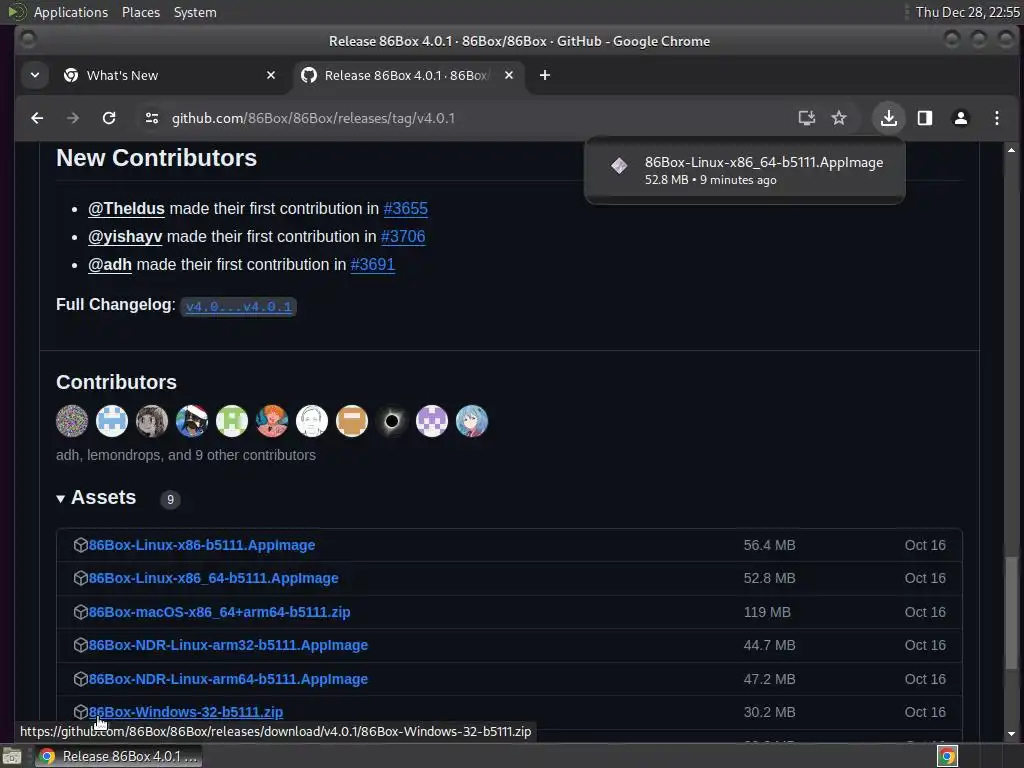The height and width of the screenshot is (768, 1024).
Task: Download 86Box-NDR-Linux-arm64-b5111.AppImage
Action: (228, 679)
